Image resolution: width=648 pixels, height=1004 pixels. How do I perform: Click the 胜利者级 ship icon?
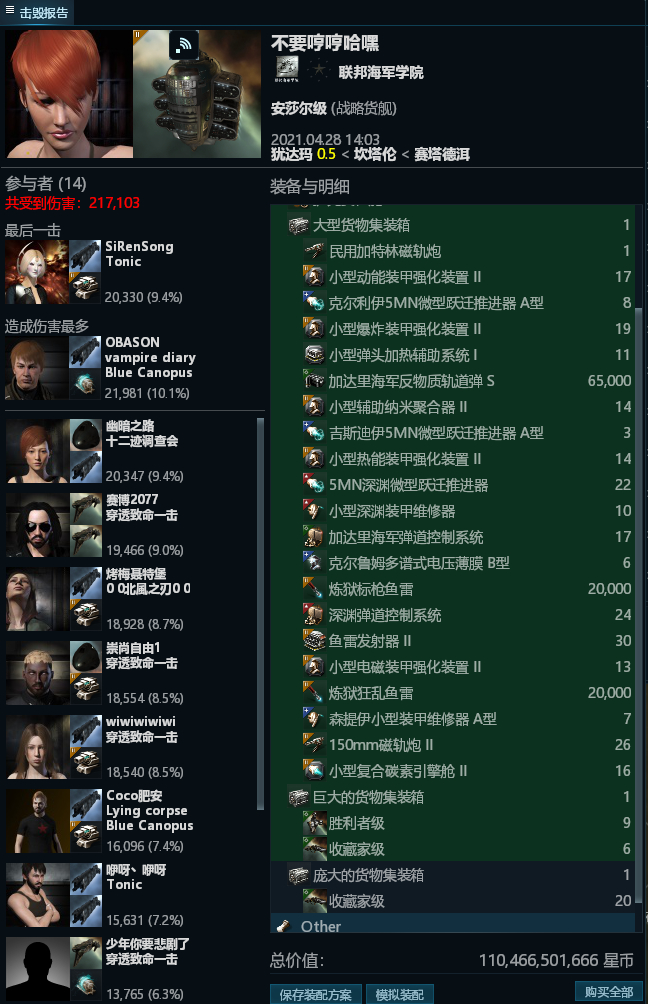point(314,823)
